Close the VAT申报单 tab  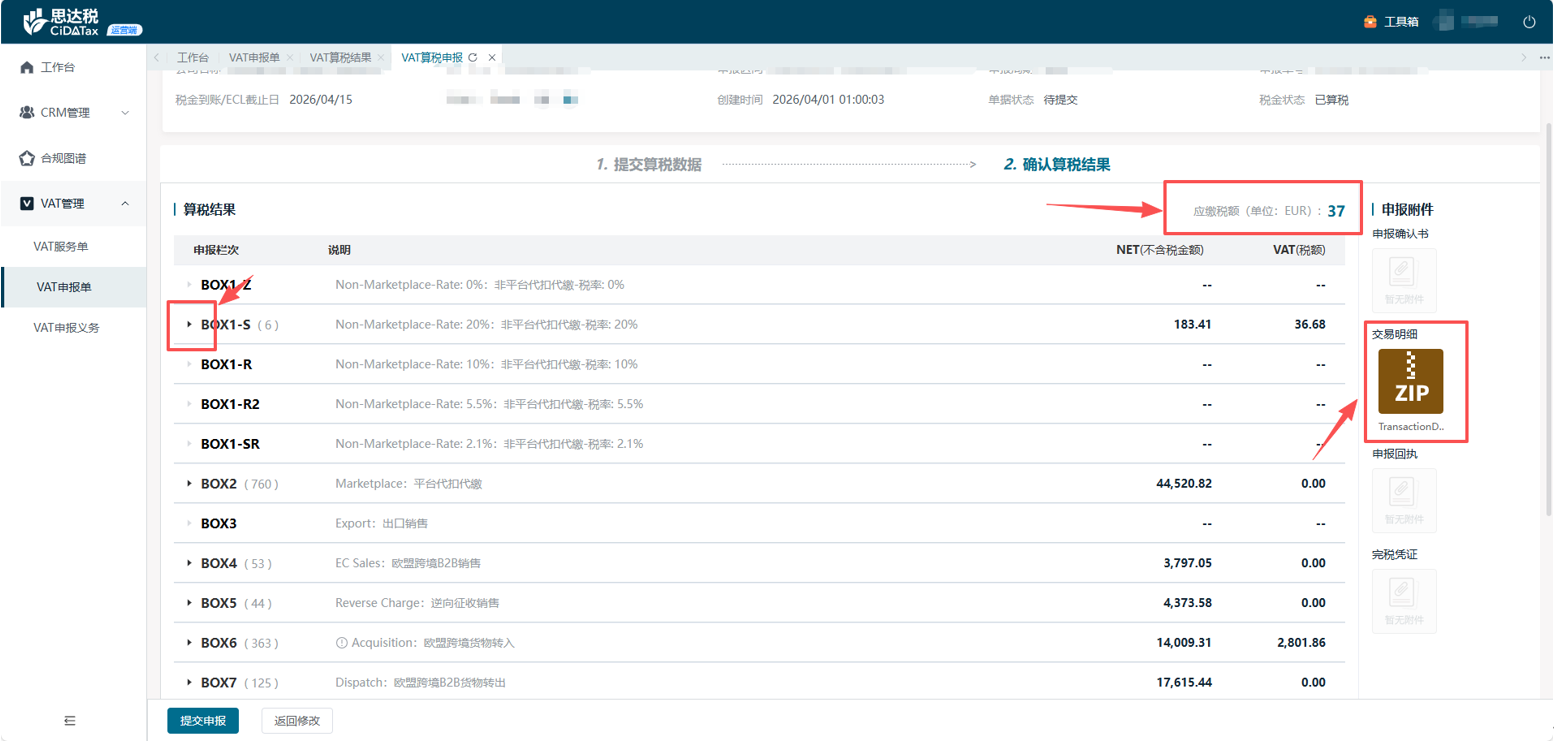[x=290, y=58]
